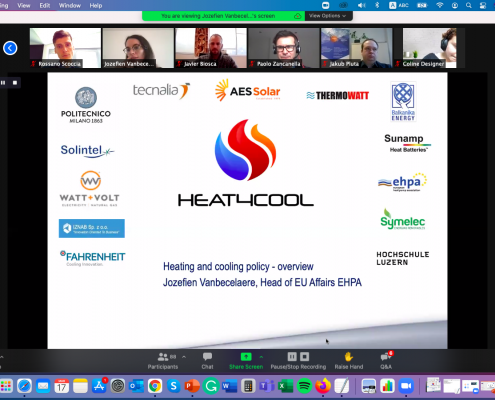Image resolution: width=495 pixels, height=400 pixels.
Task: Expand the Participants options caret
Action: [184, 357]
